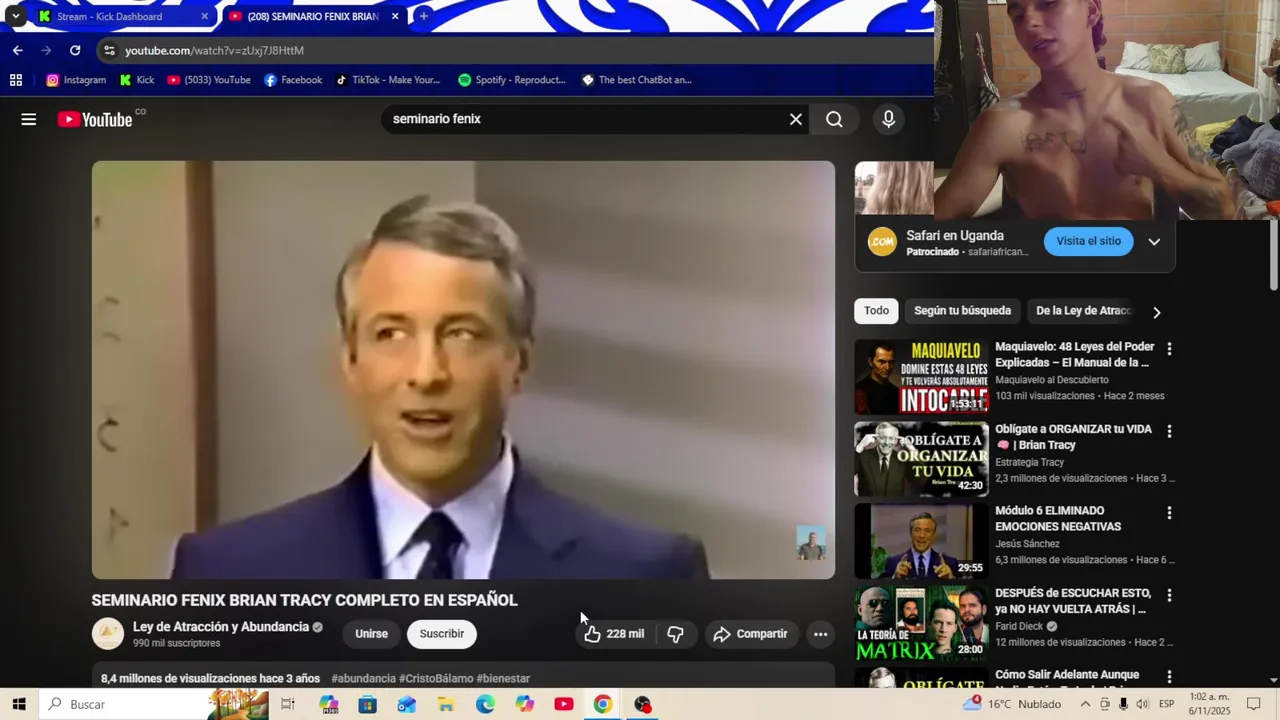View site information icon in the address bar
This screenshot has height=720, width=1280.
tap(109, 50)
